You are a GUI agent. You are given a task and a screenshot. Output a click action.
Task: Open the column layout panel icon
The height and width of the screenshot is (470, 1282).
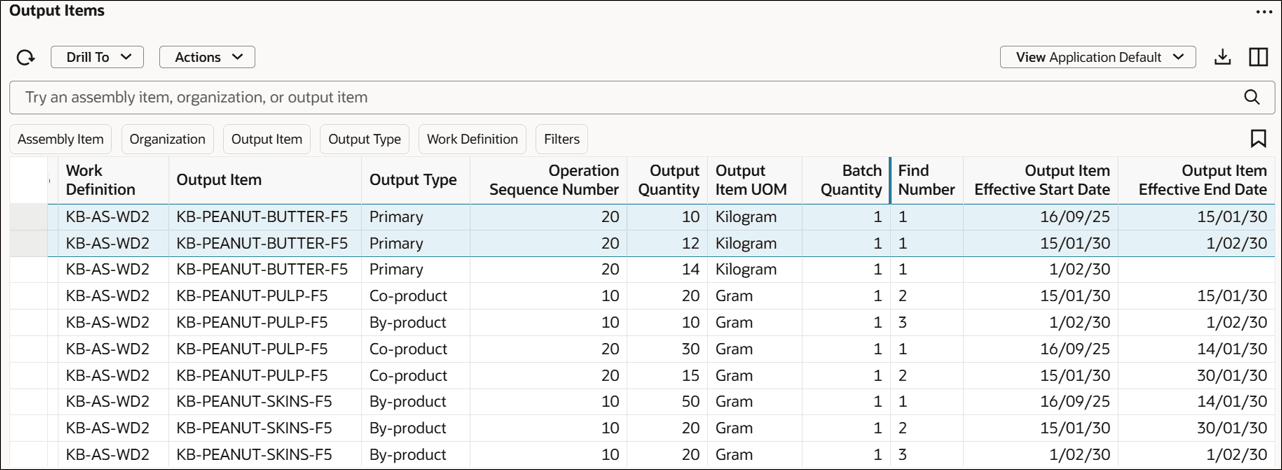pyautogui.click(x=1259, y=57)
